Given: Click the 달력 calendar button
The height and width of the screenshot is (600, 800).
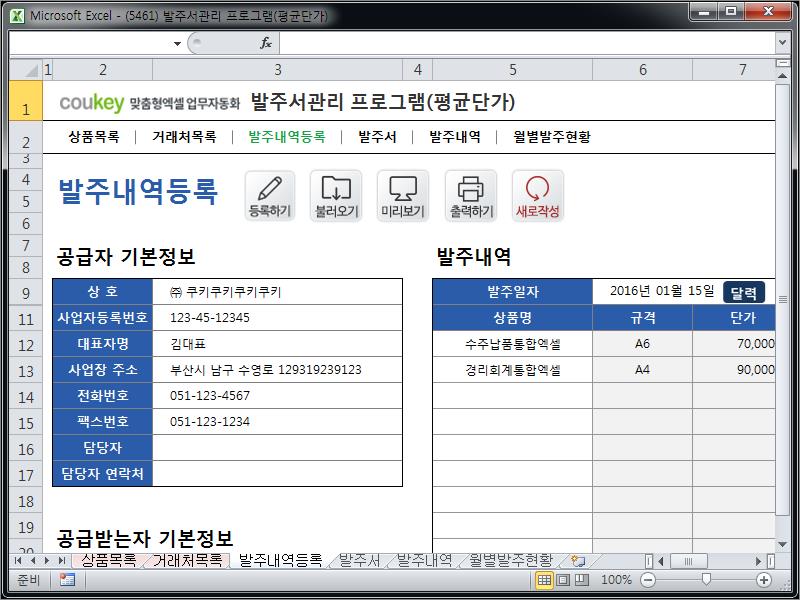Looking at the screenshot, I should point(744,292).
